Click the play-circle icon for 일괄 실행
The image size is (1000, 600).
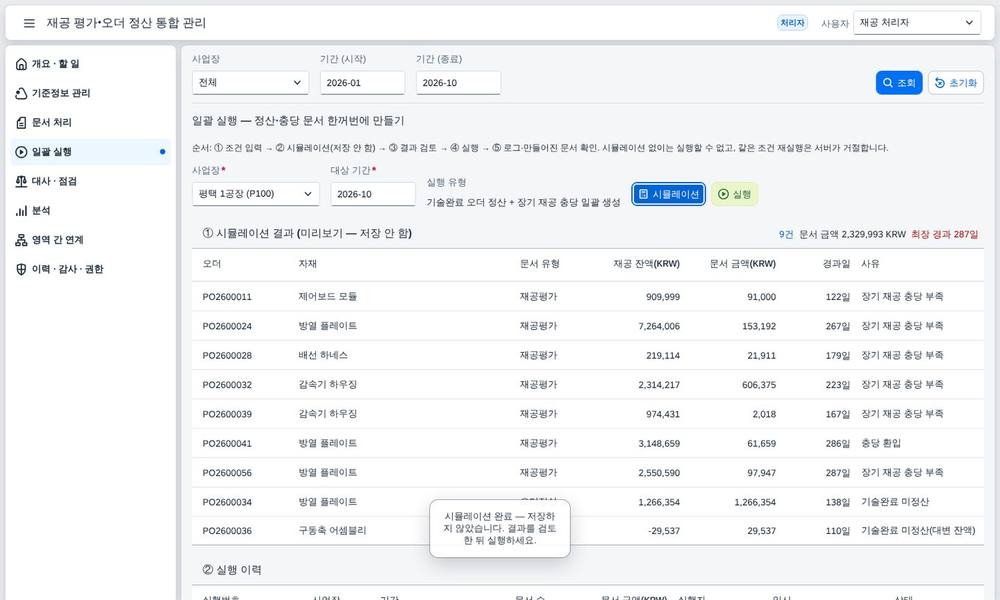21,152
